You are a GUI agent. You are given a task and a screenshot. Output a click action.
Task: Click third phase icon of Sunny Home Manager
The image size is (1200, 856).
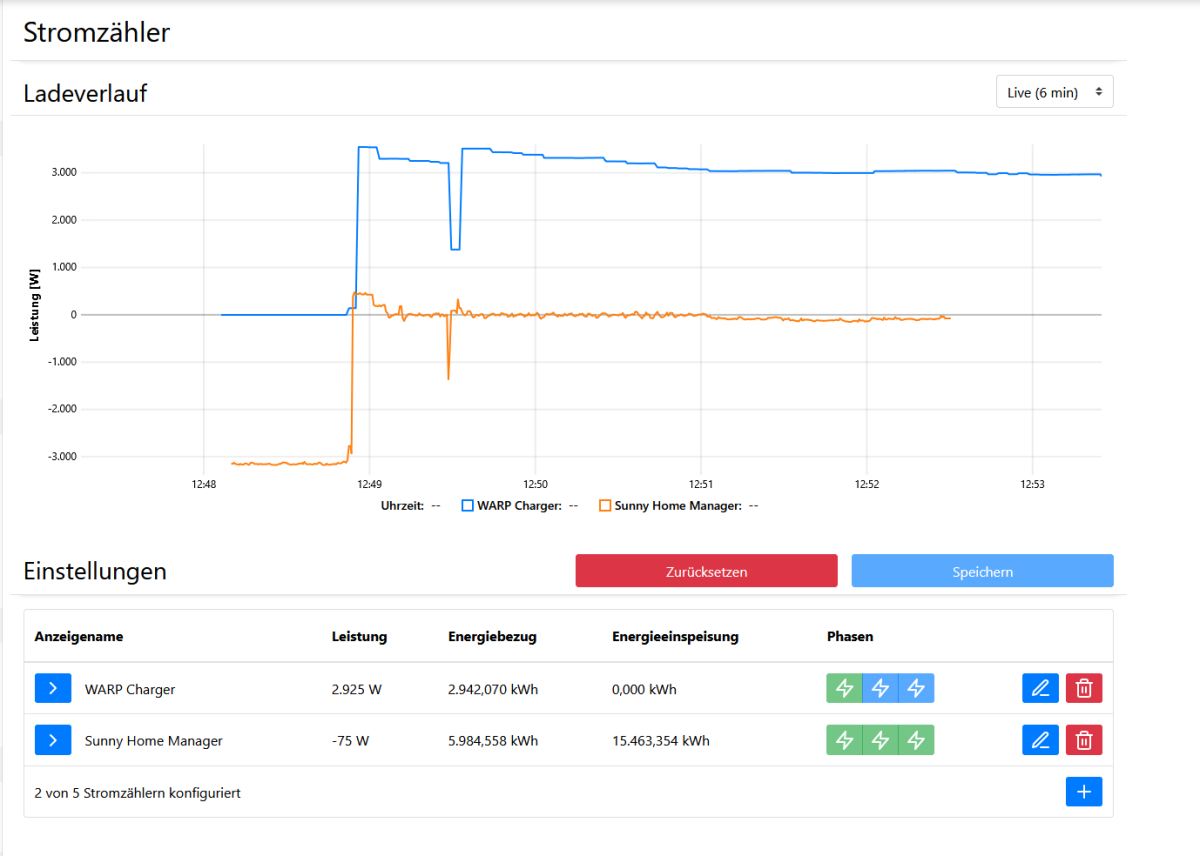[x=916, y=740]
